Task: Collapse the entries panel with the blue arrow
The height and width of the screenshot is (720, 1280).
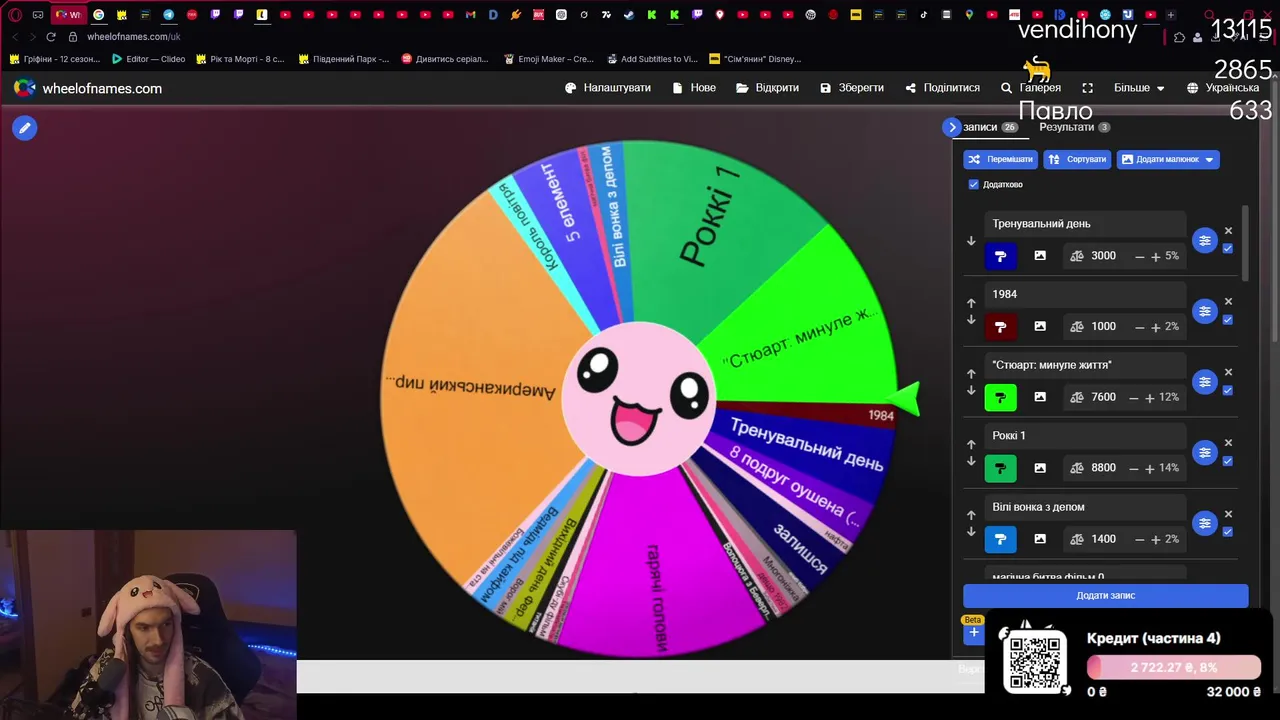Action: pos(952,127)
